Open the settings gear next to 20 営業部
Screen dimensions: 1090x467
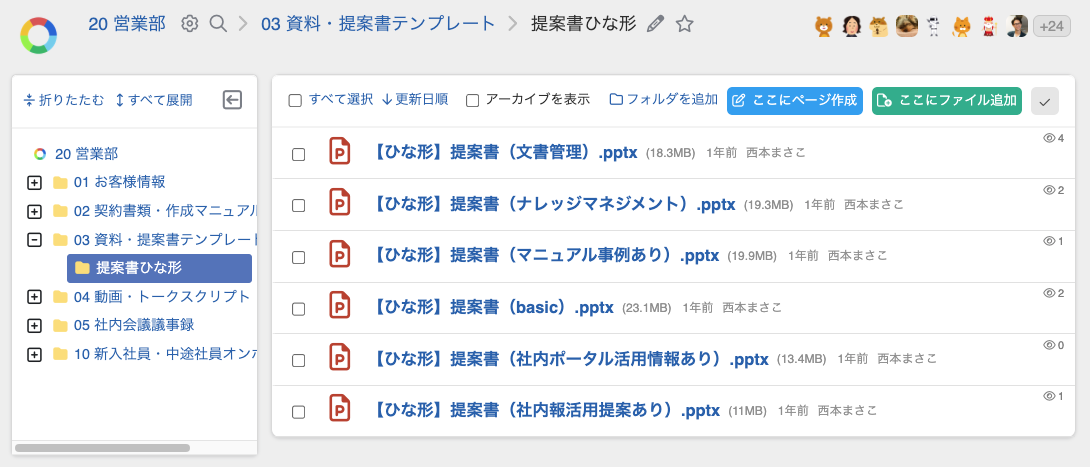pos(189,23)
